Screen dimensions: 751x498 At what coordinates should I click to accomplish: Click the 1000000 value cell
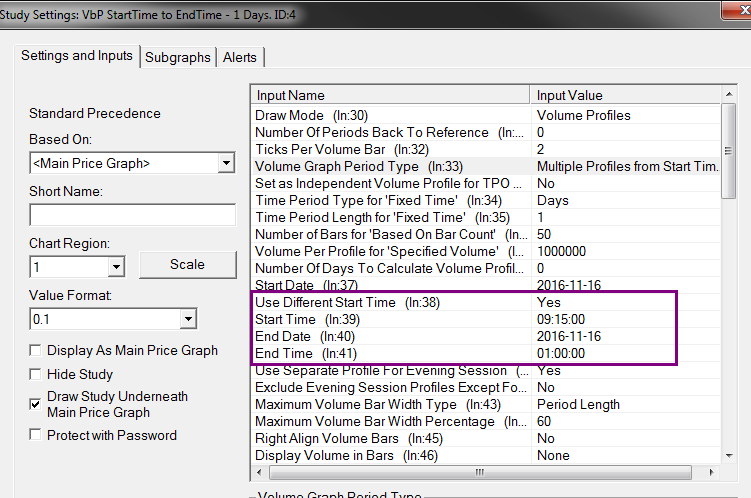626,251
